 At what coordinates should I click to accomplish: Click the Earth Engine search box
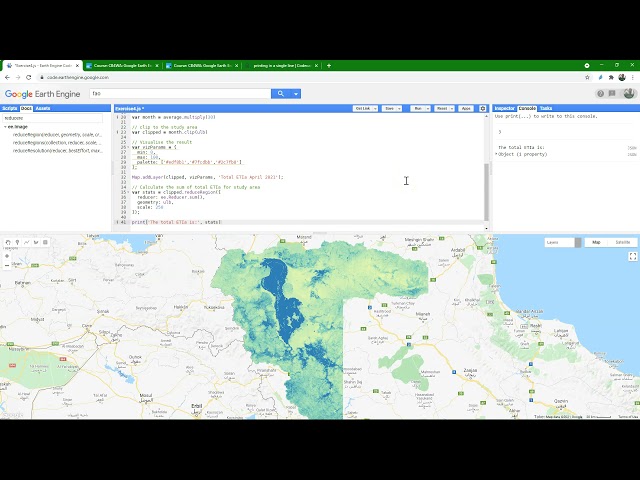[x=180, y=93]
